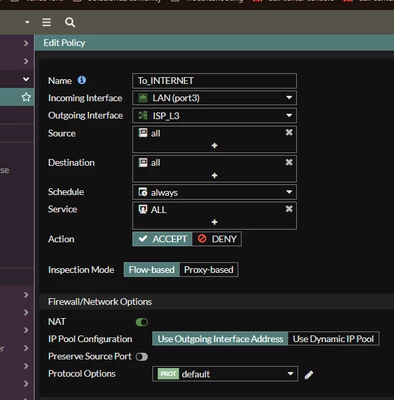Remove the 'all' entry from Destination
This screenshot has width=394, height=400.
coord(289,162)
